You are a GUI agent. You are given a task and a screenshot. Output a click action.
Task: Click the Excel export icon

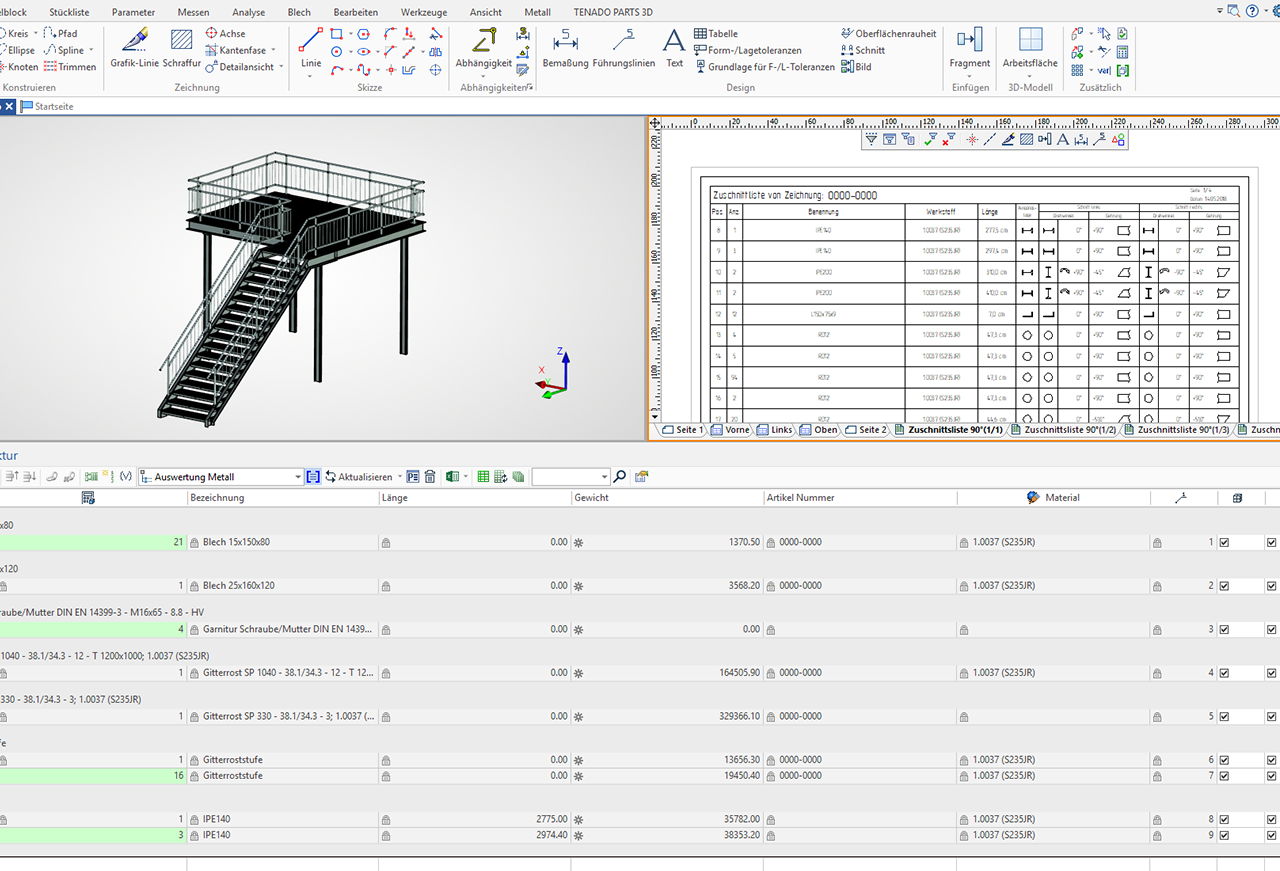point(452,477)
